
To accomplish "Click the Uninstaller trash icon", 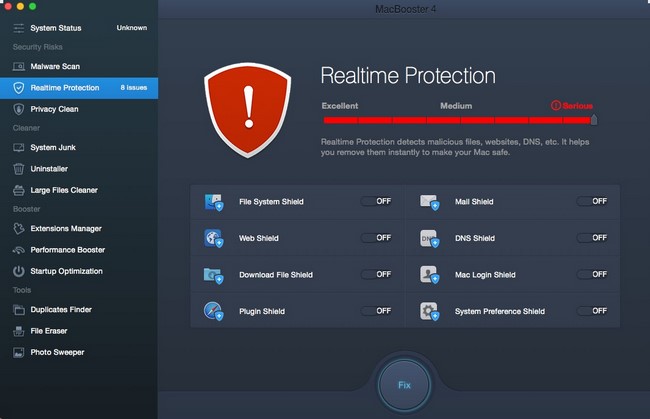I will pyautogui.click(x=19, y=169).
